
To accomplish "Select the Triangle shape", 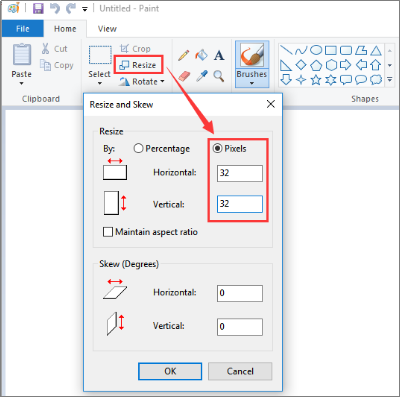I will (376, 50).
